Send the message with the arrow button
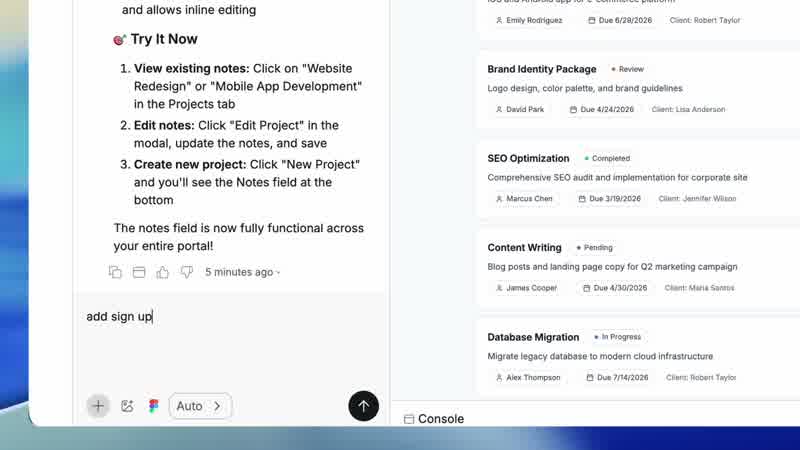Image resolution: width=800 pixels, height=450 pixels. 363,406
